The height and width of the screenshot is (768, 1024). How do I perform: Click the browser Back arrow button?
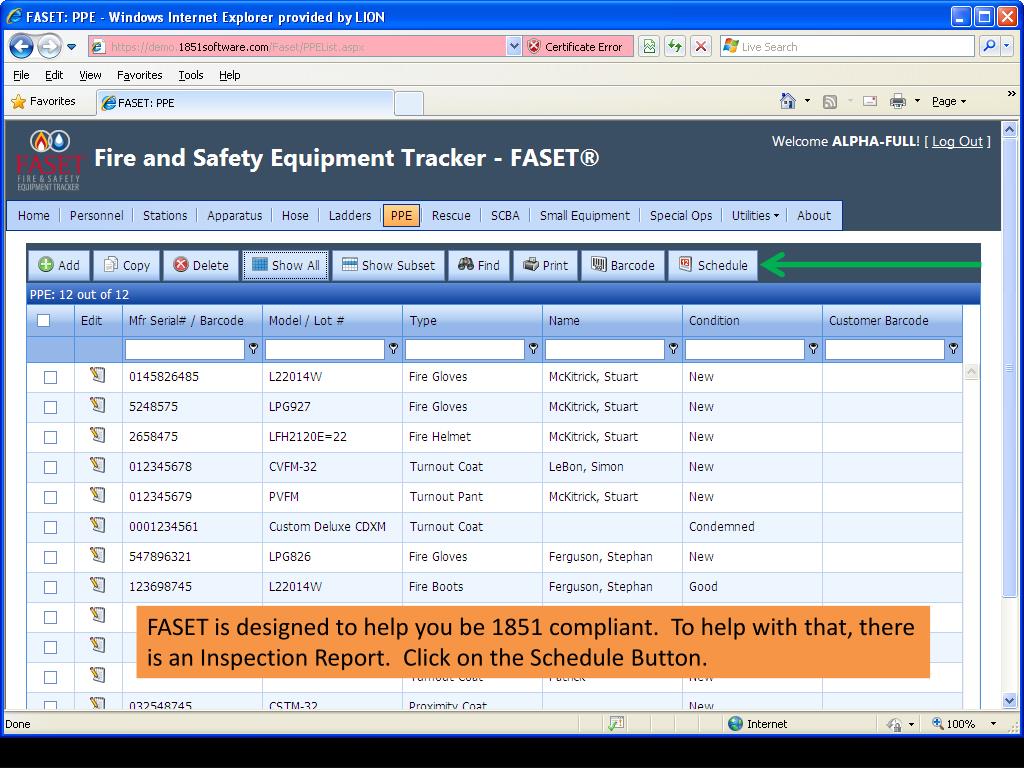coord(22,46)
